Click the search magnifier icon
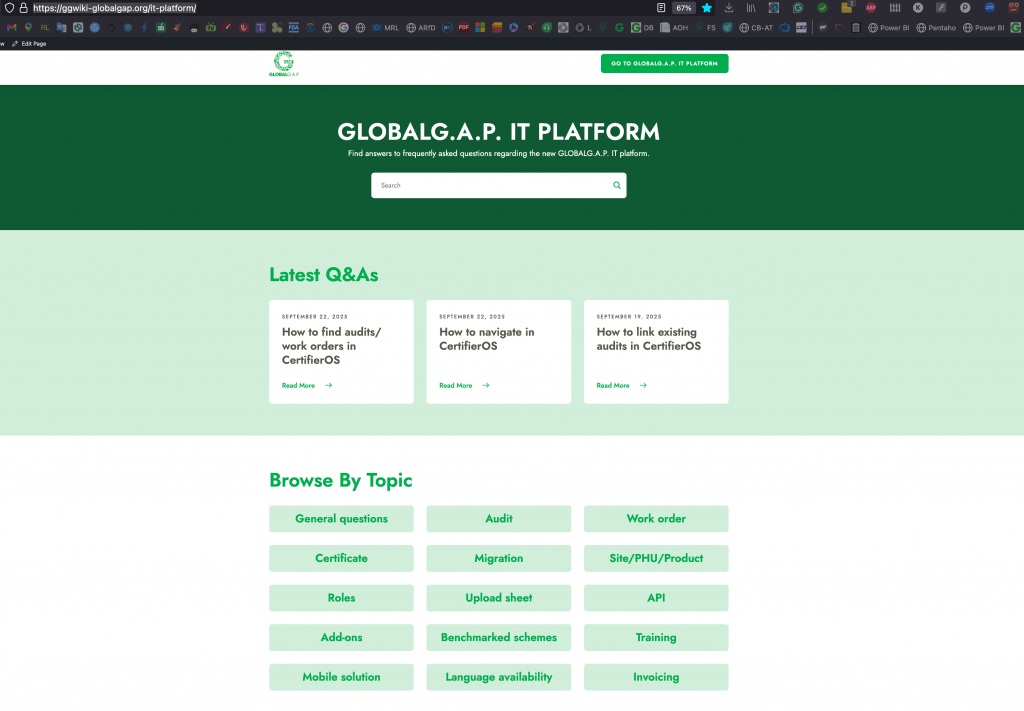This screenshot has width=1024, height=711. 617,185
